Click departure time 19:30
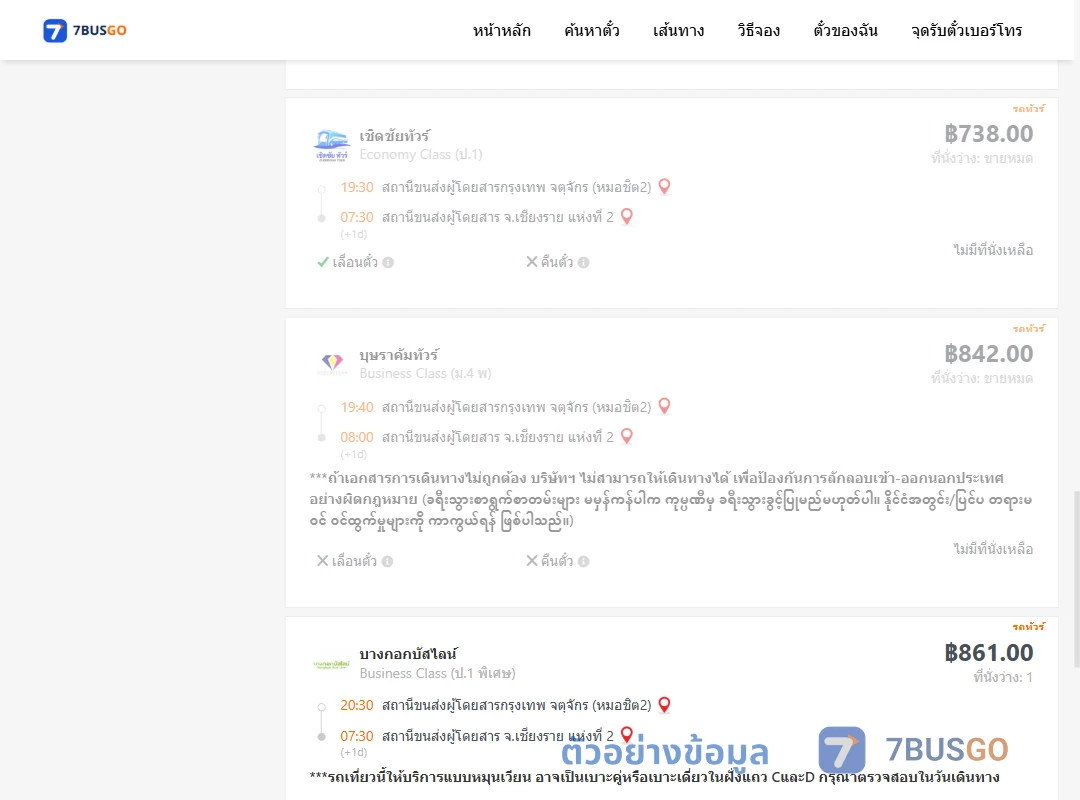 point(357,187)
